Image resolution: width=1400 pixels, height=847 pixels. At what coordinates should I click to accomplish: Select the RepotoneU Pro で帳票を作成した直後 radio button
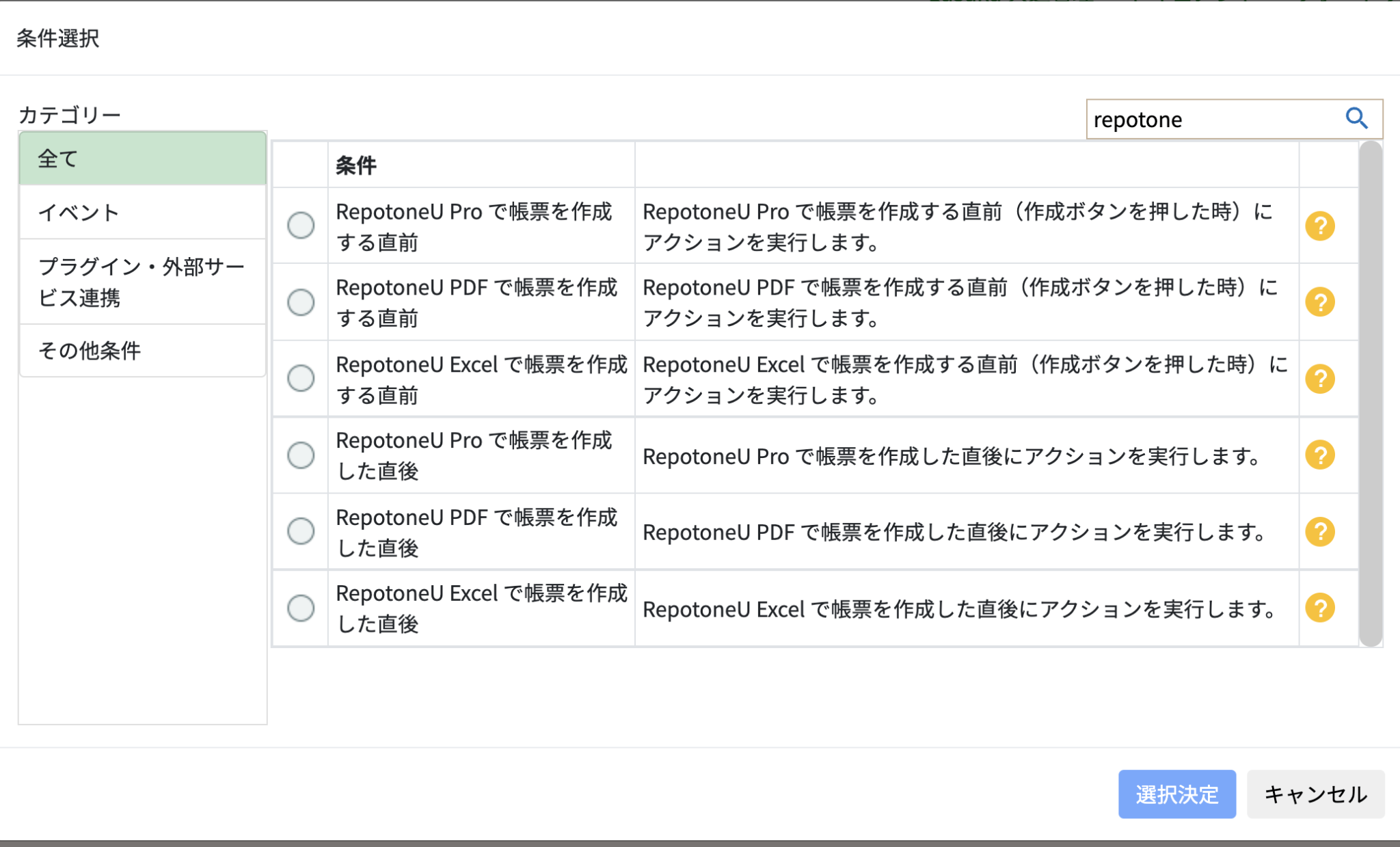click(301, 455)
